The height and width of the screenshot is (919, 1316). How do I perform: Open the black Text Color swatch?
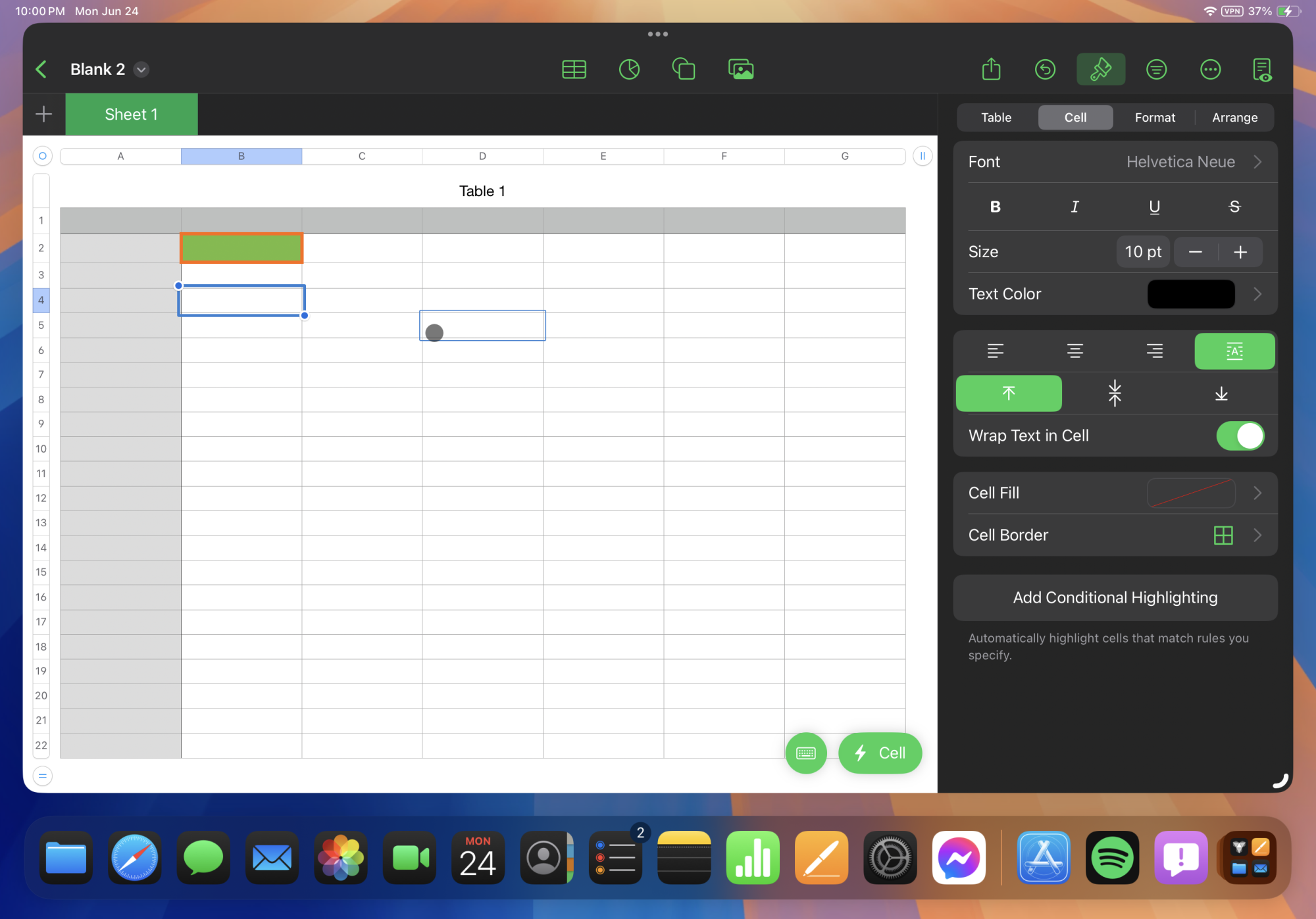(1190, 294)
